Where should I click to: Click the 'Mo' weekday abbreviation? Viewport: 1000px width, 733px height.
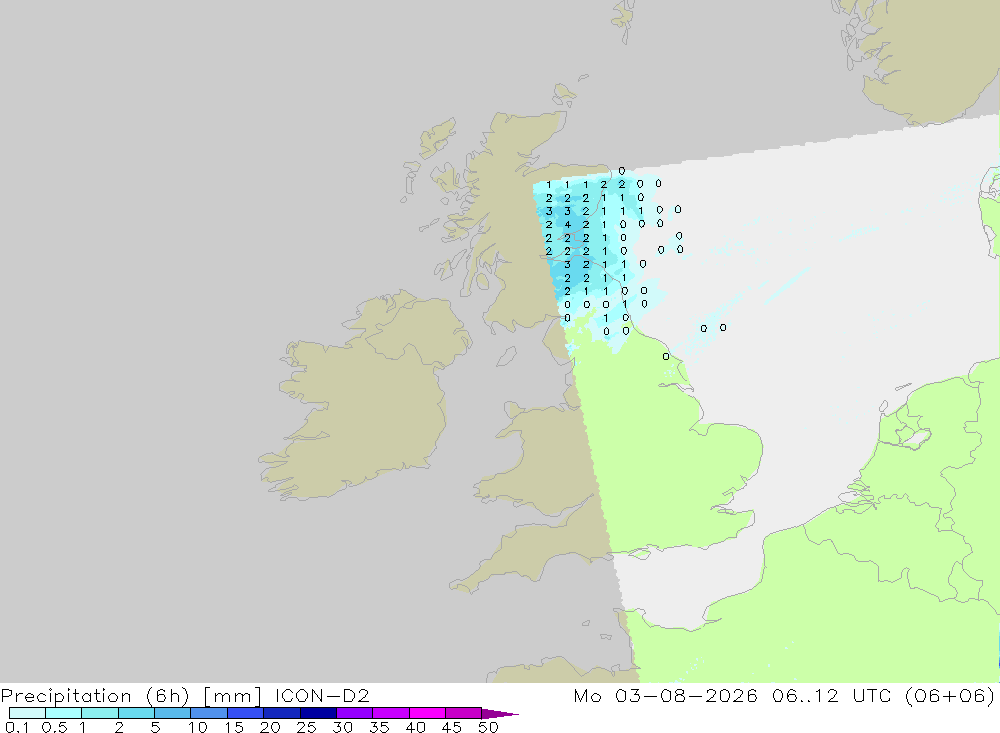(587, 696)
